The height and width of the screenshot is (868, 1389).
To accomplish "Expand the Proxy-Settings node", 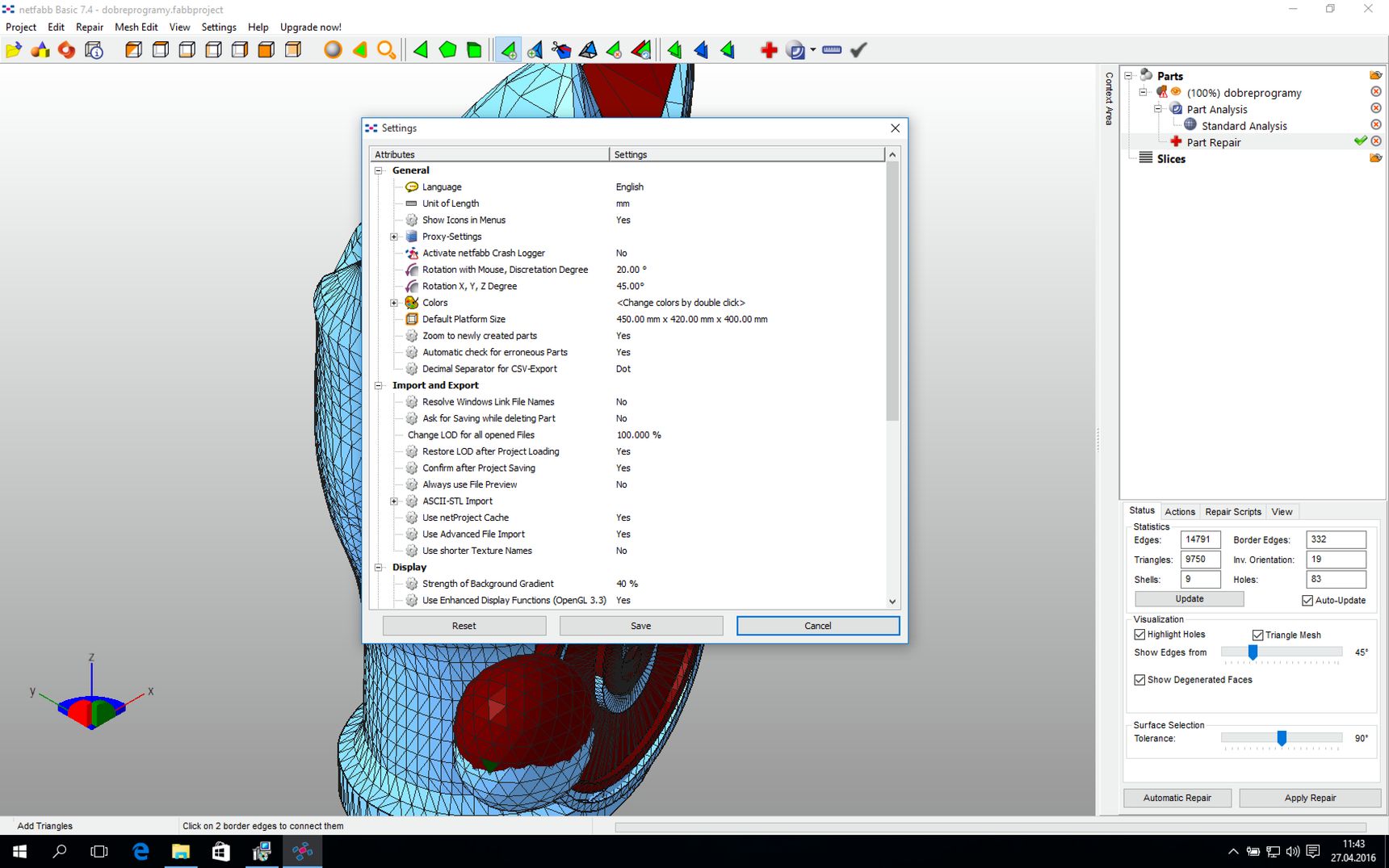I will click(x=394, y=237).
